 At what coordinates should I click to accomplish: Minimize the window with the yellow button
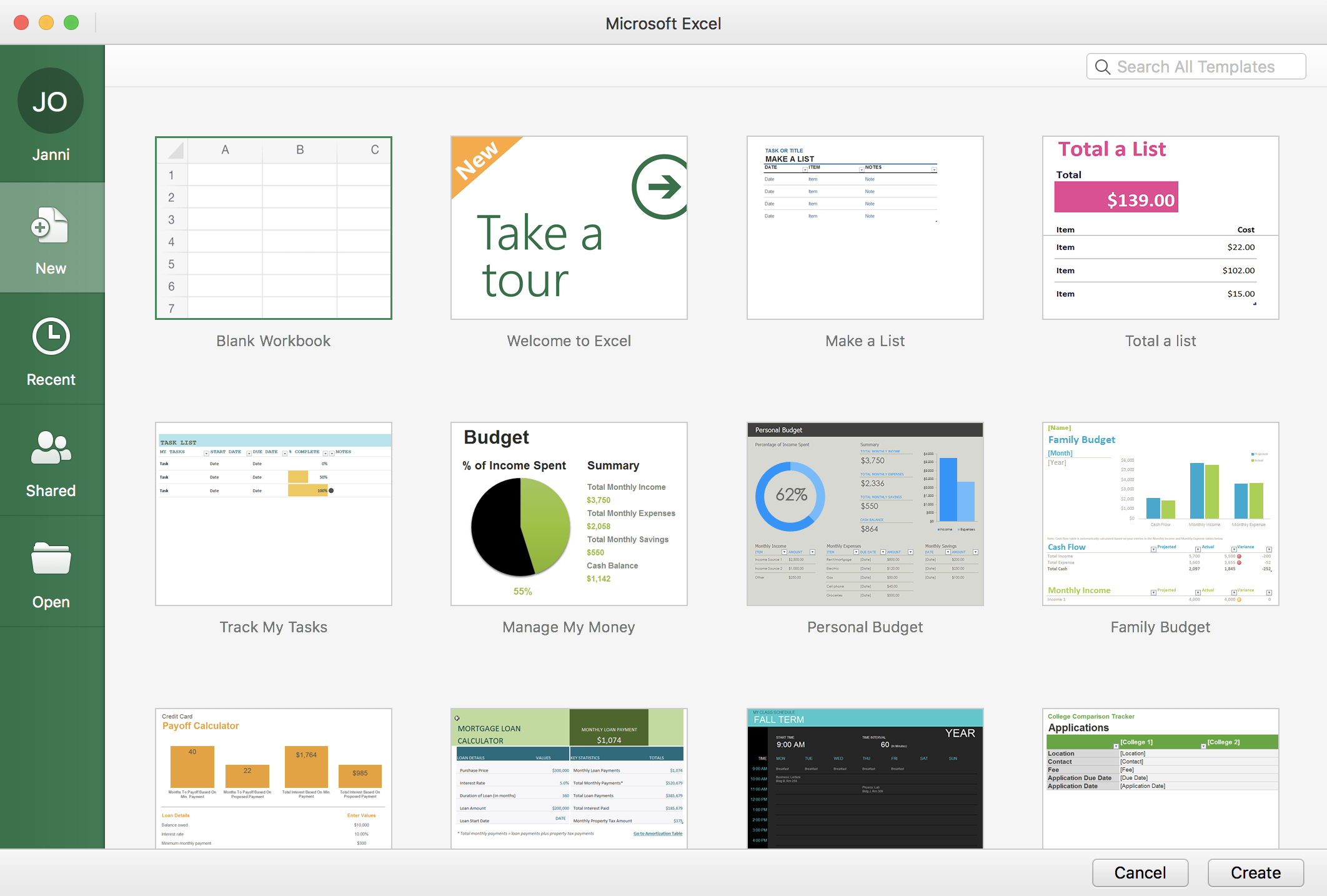coord(46,22)
